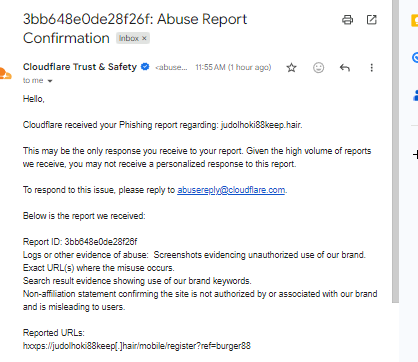Add an emoji reaction to the email
This screenshot has height=362, width=418.
[x=318, y=68]
